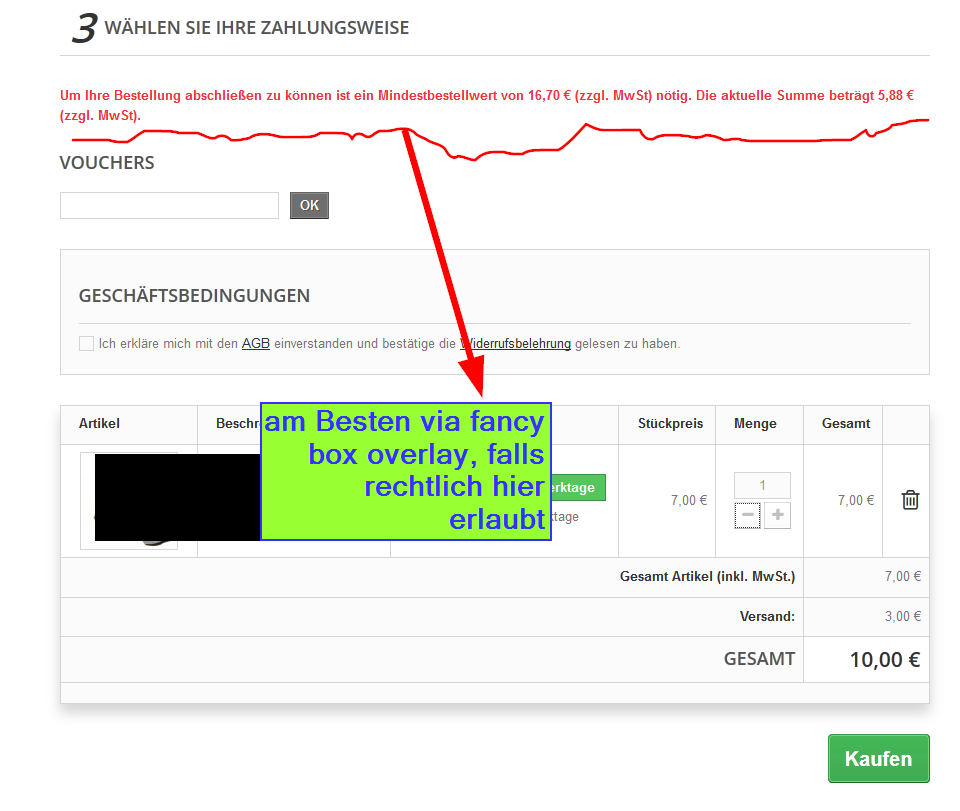Select the Artikel column header
Image resolution: width=960 pixels, height=811 pixels.
tap(99, 424)
